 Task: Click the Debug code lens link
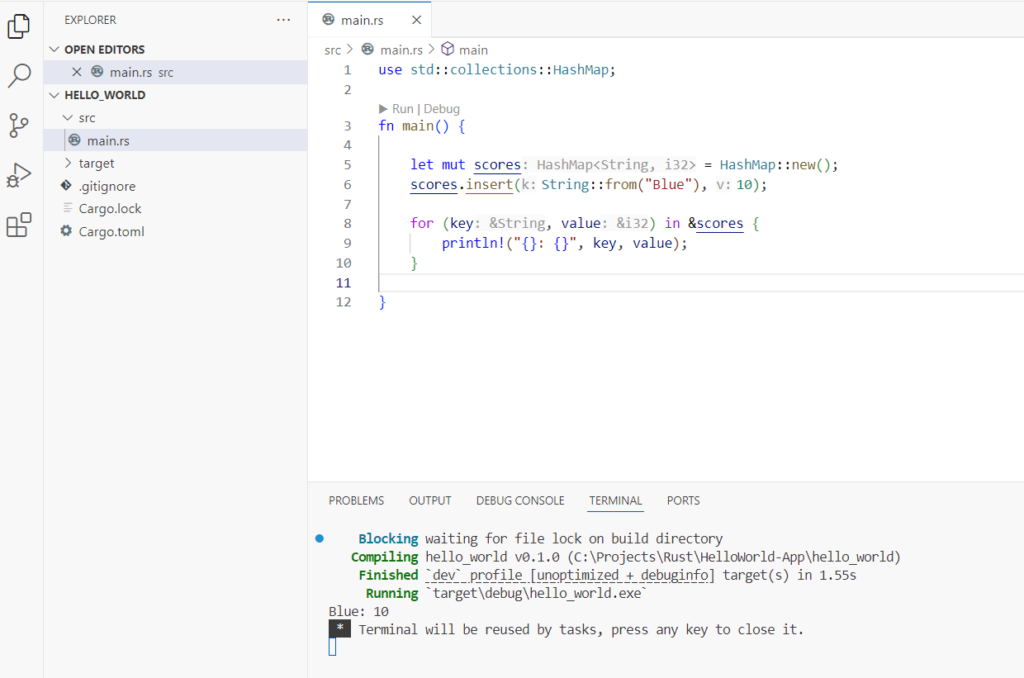[441, 108]
